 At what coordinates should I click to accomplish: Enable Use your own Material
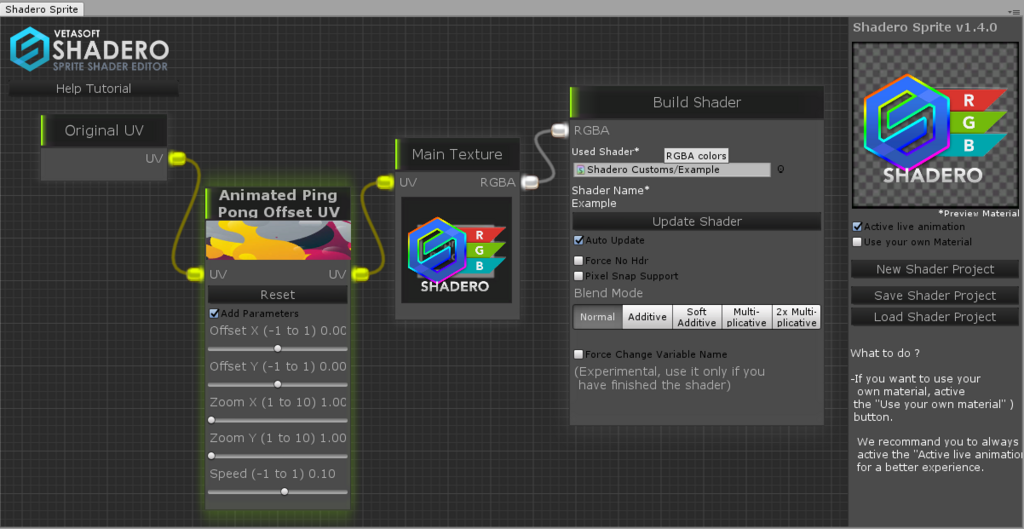click(x=857, y=242)
